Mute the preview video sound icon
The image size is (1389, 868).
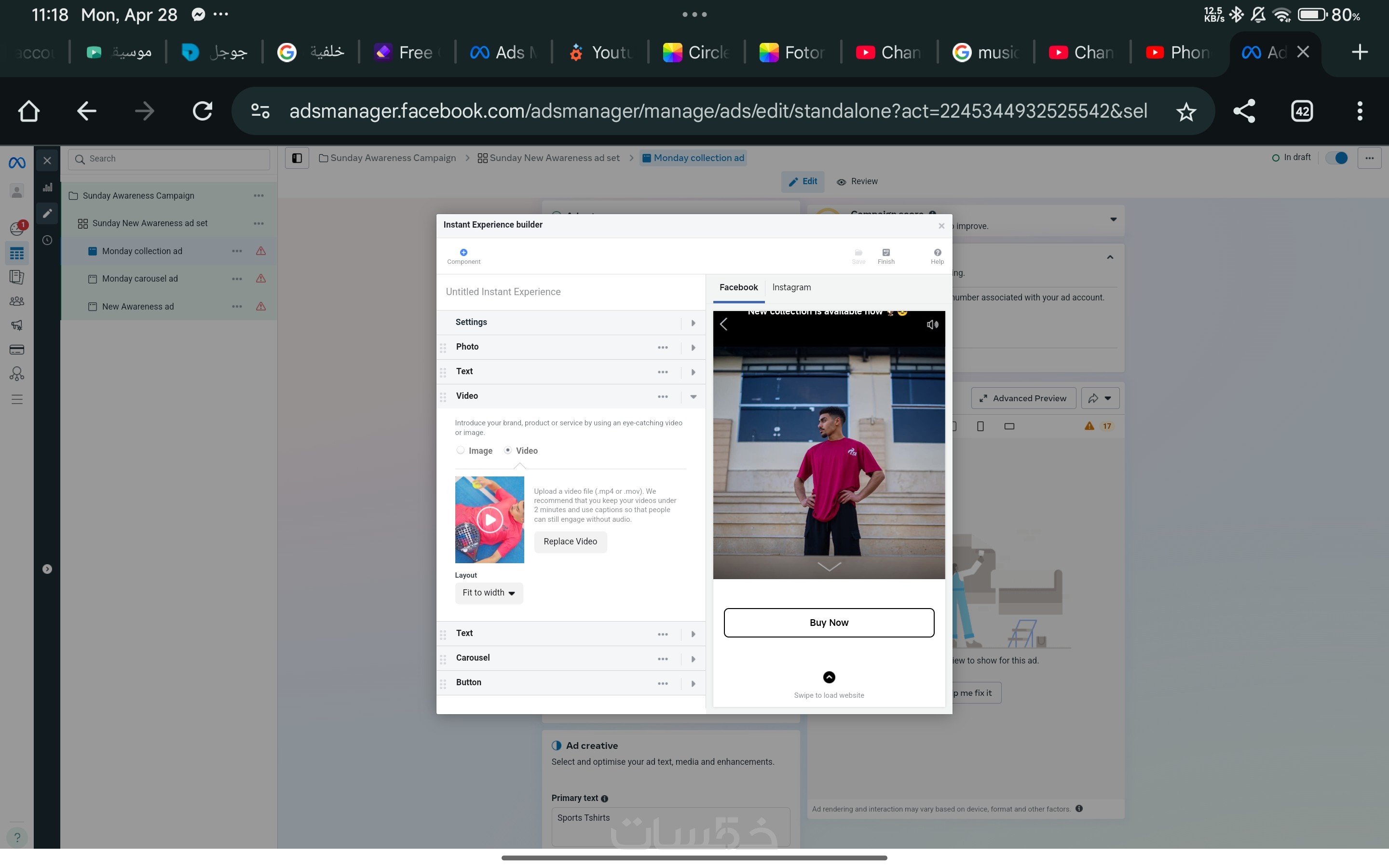coord(932,325)
